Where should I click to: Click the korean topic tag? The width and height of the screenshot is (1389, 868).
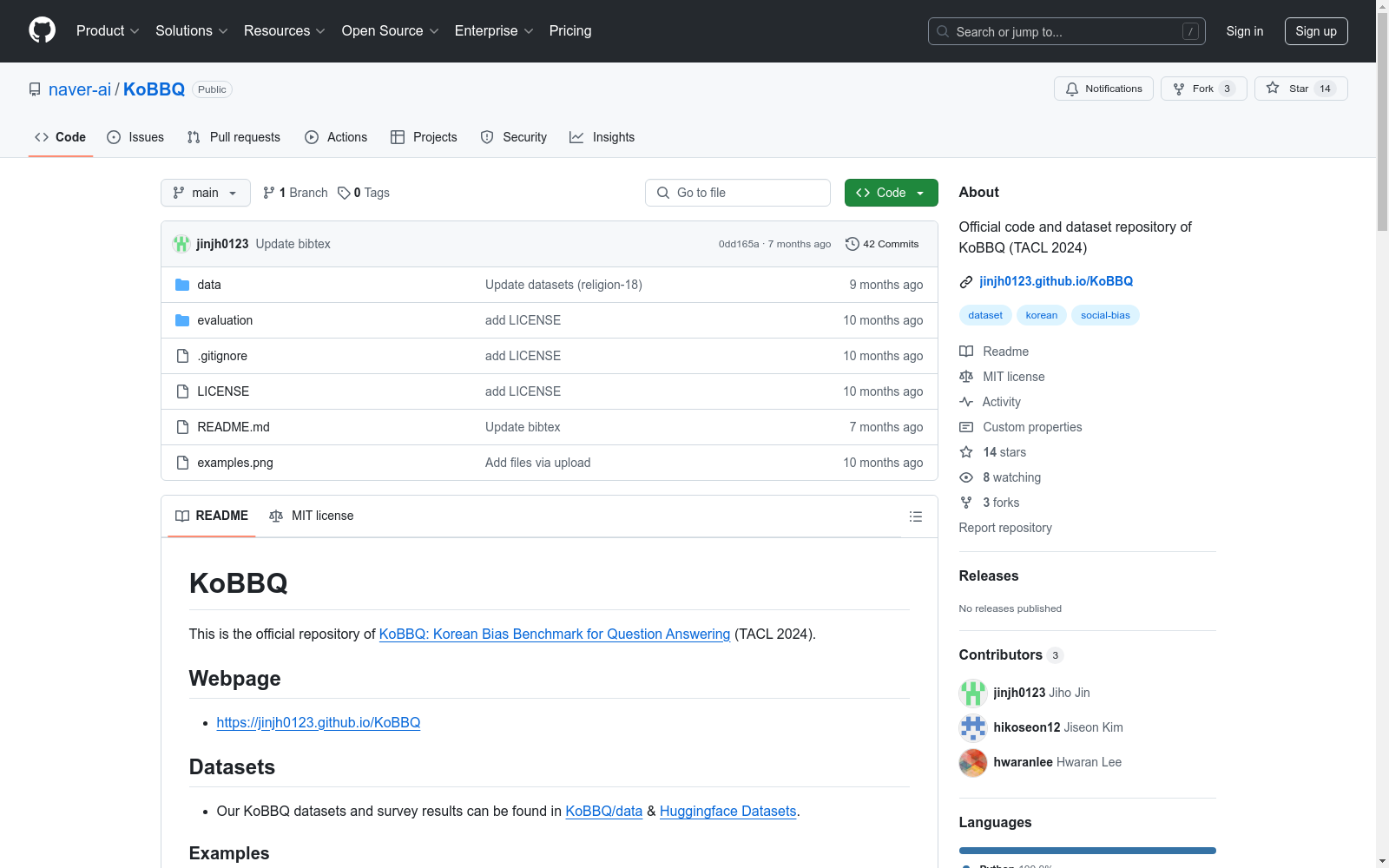1042,315
